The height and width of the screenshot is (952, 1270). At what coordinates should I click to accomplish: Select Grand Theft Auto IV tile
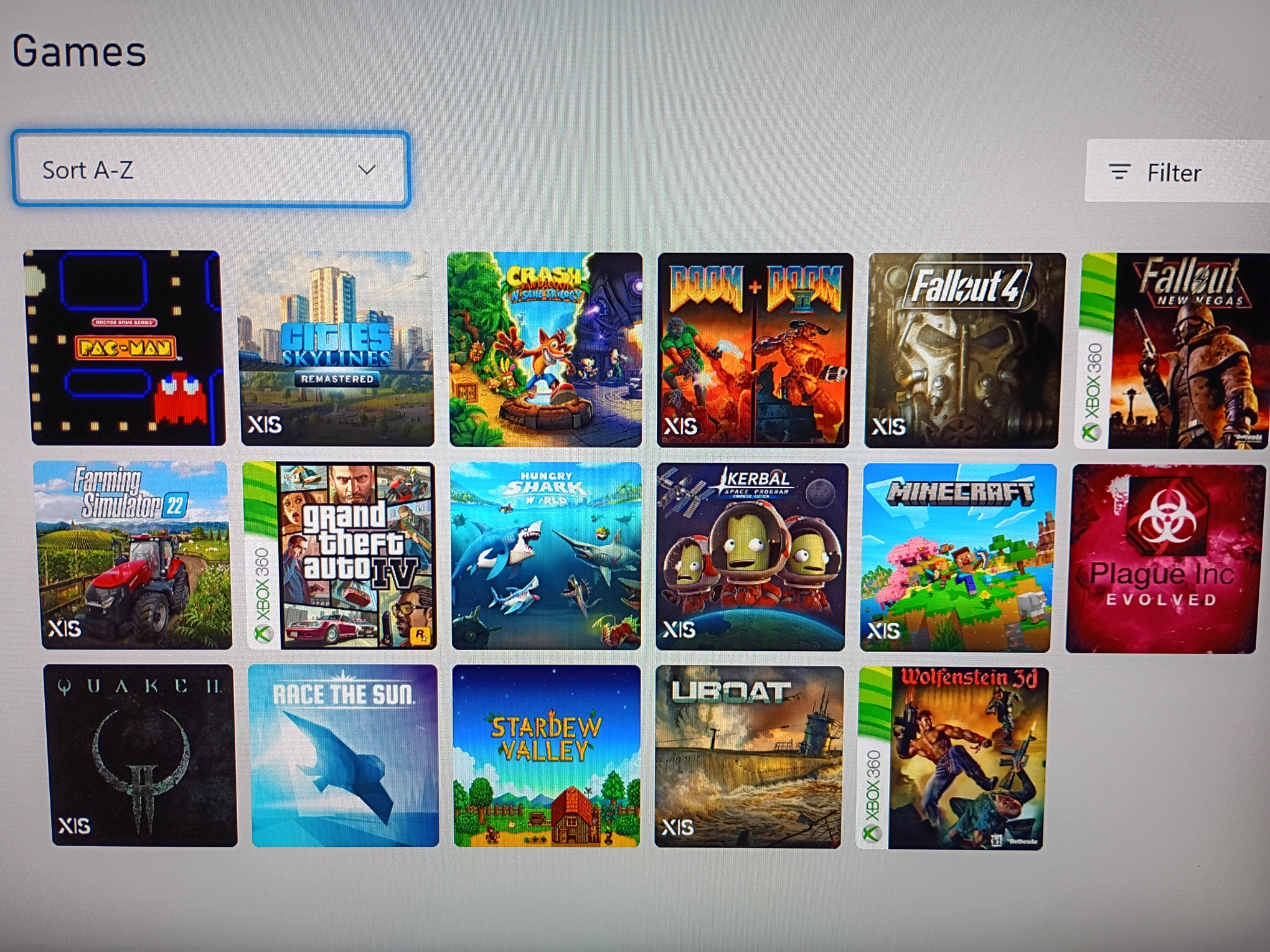341,556
